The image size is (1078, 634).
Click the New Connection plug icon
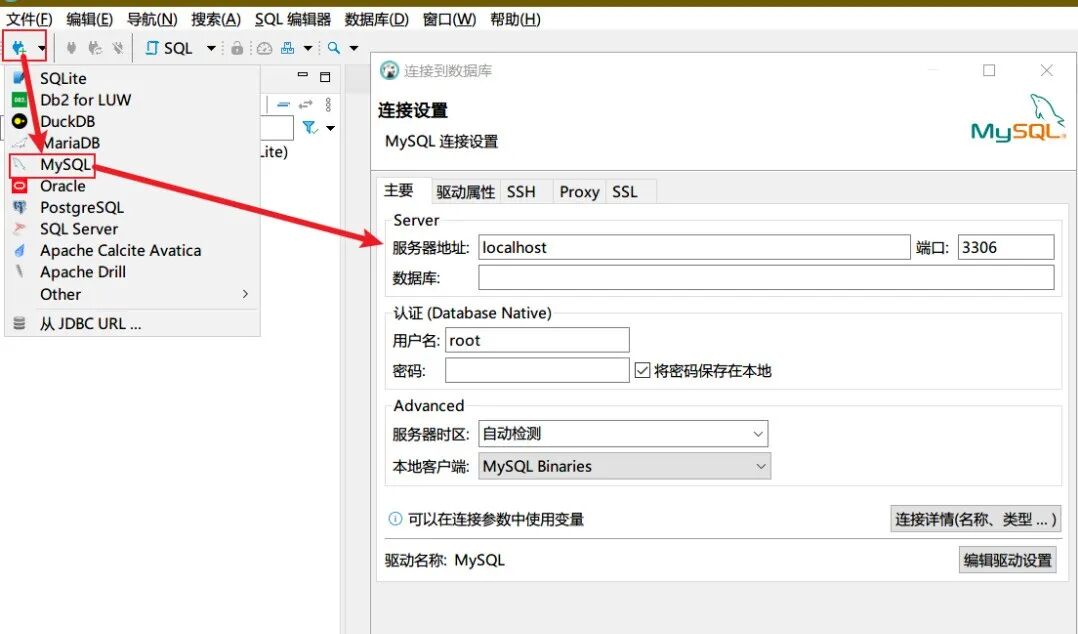point(16,47)
